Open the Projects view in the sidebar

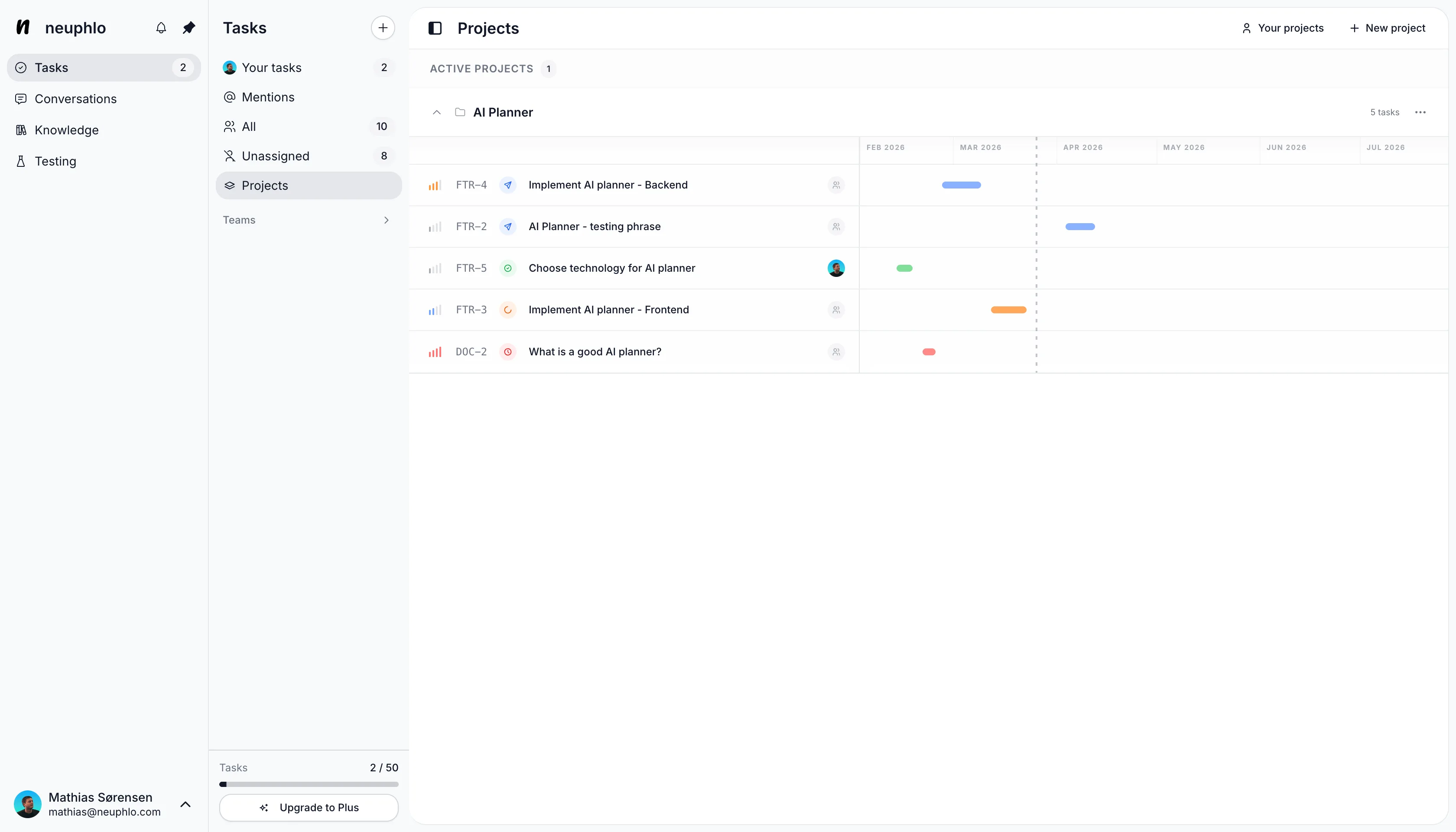[264, 185]
